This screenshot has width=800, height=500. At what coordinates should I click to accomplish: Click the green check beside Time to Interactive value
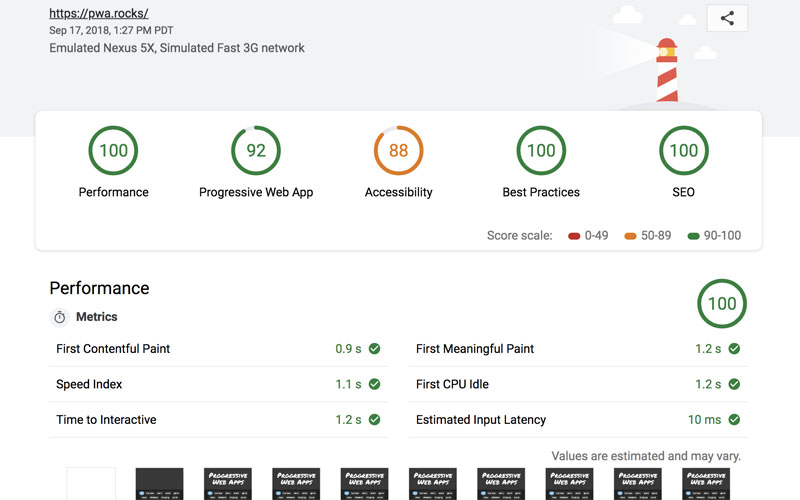(x=374, y=420)
